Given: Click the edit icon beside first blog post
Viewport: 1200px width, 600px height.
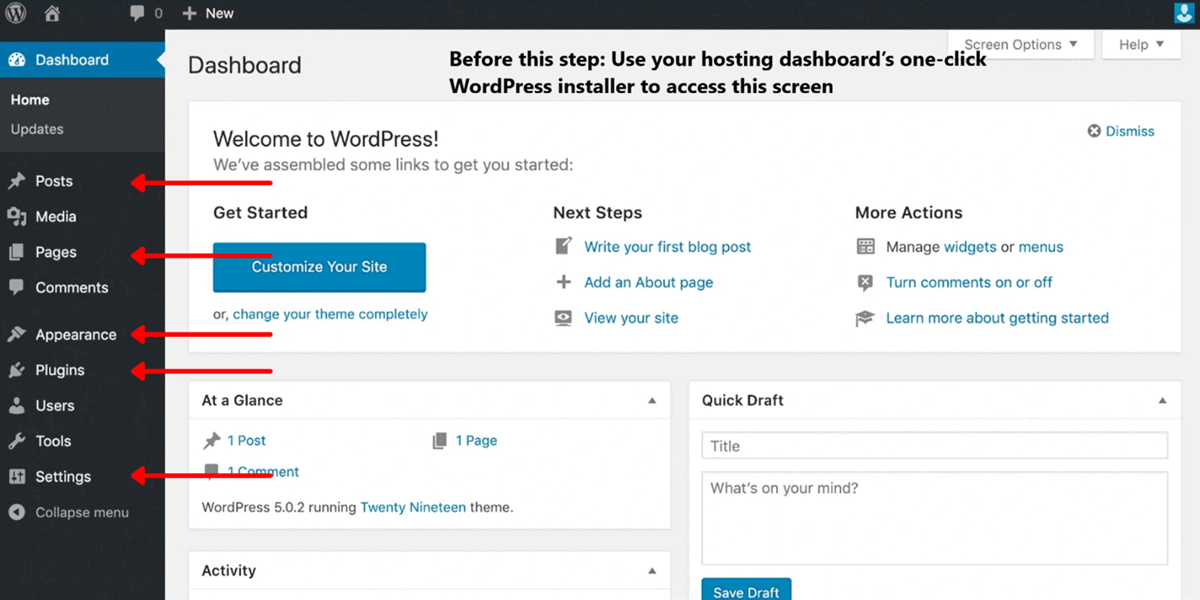Looking at the screenshot, I should (x=564, y=246).
